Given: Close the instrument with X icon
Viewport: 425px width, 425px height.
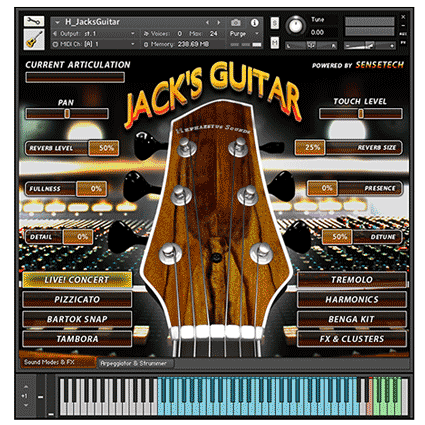Looking at the screenshot, I should tap(403, 17).
